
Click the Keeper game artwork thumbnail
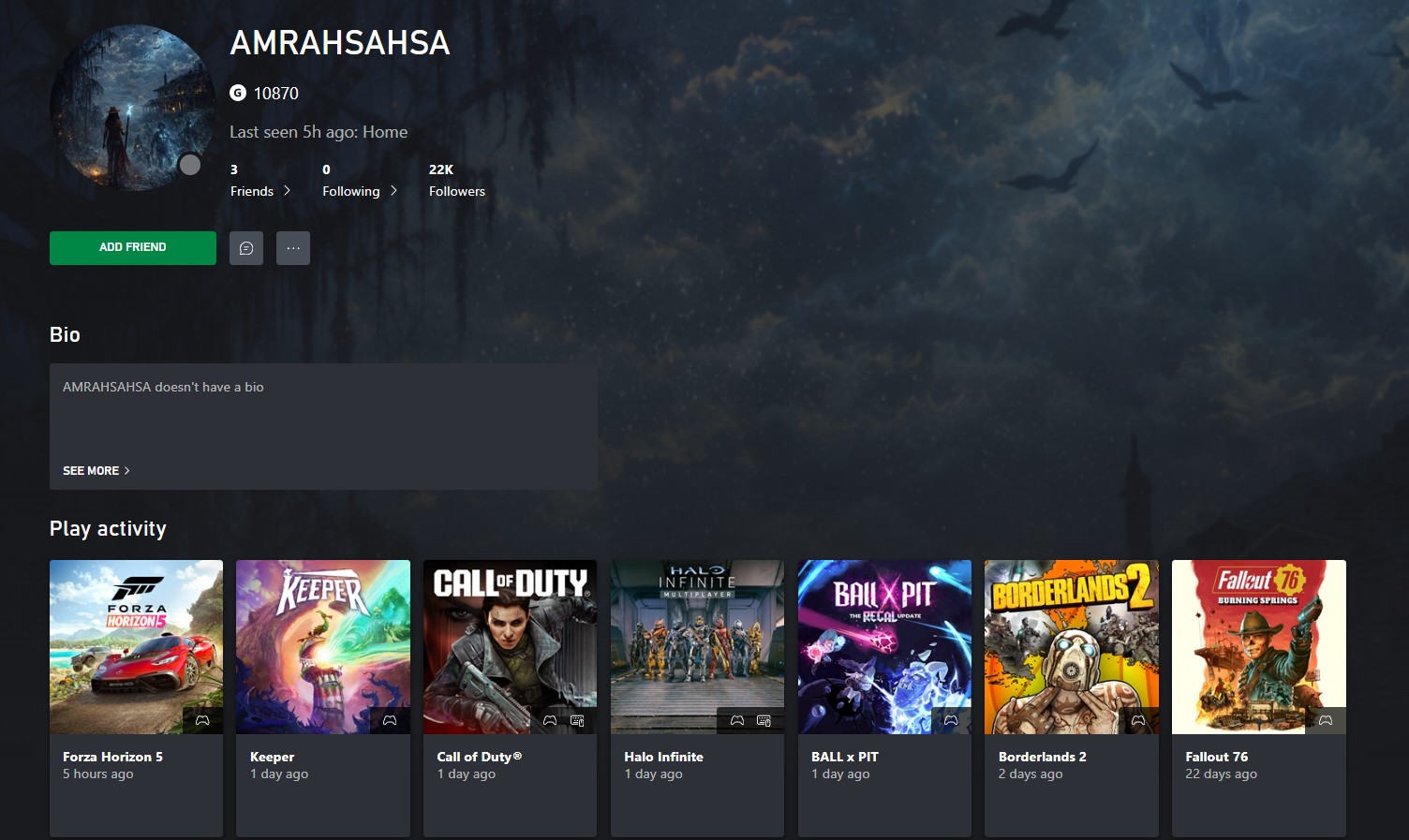coord(322,646)
